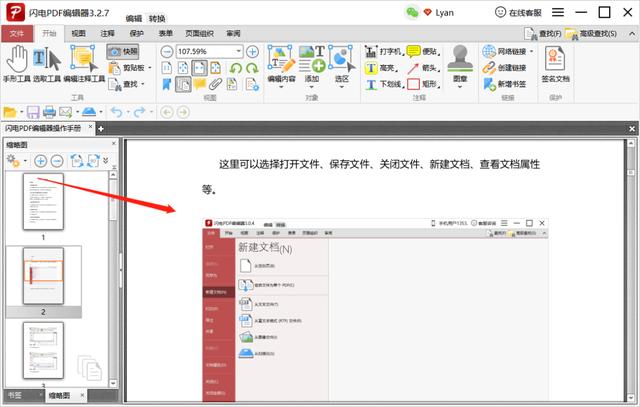This screenshot has width=640, height=407.
Task: Rotate the page clockwise
Action: click(252, 68)
